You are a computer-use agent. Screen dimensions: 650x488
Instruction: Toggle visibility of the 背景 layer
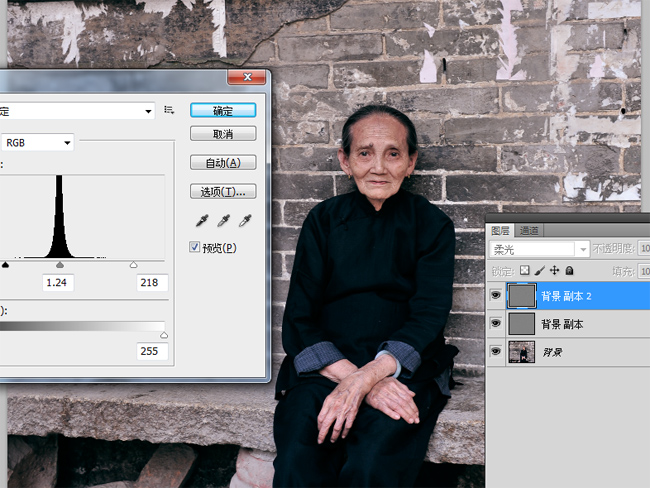click(495, 352)
